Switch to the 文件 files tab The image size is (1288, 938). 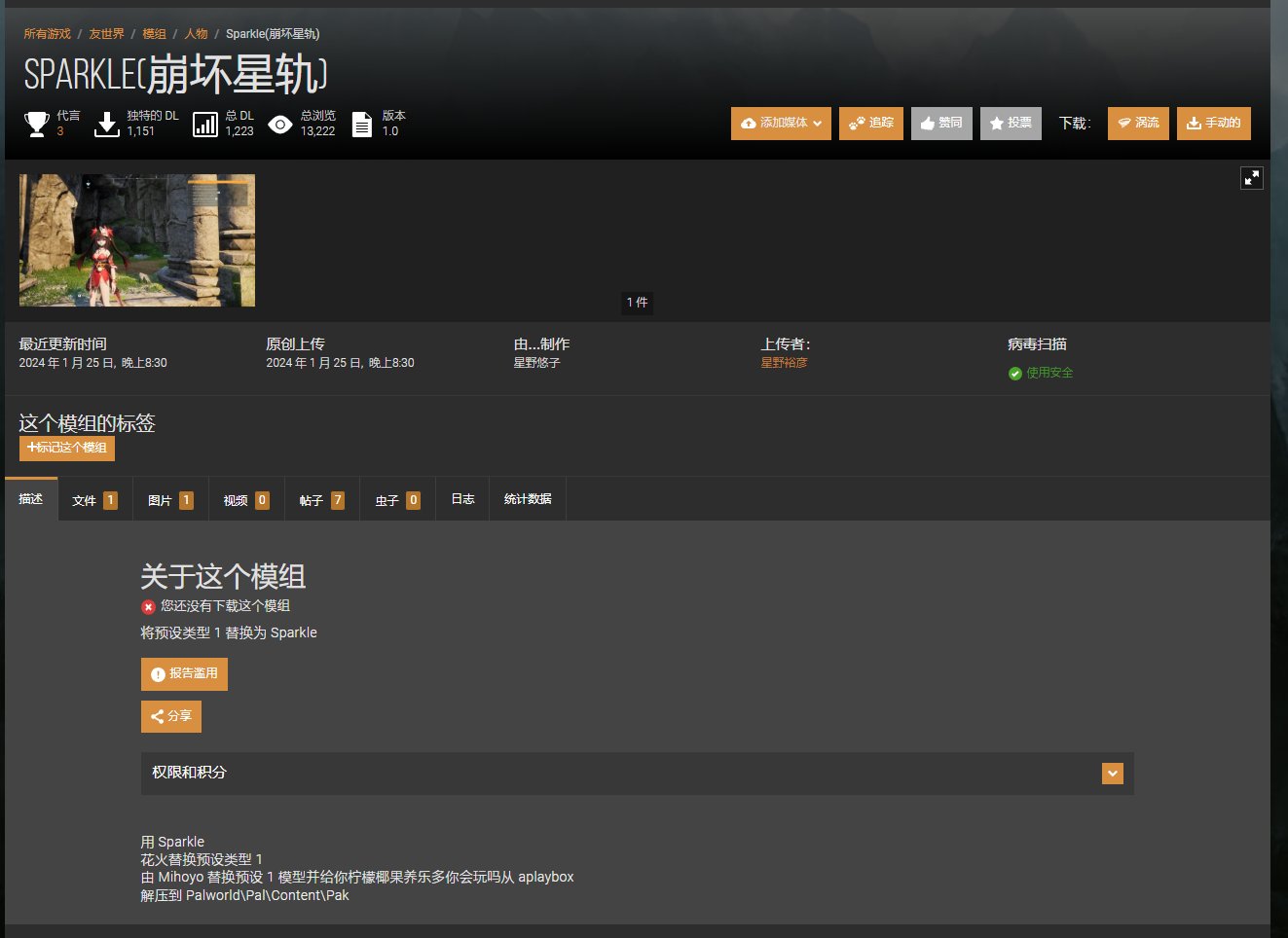tap(94, 500)
